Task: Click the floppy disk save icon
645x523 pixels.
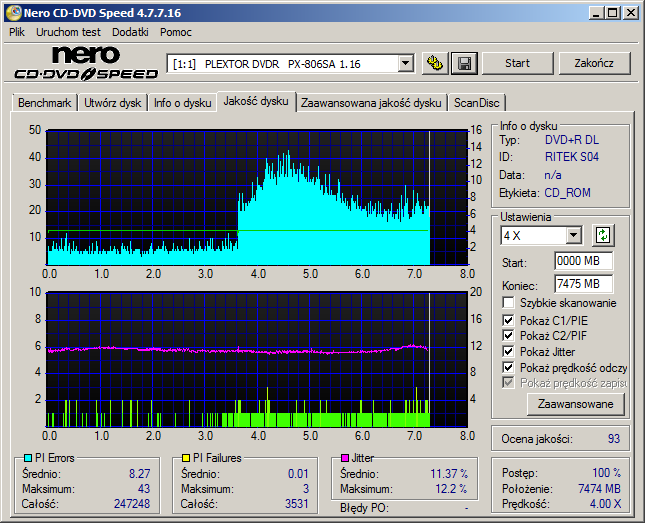Action: (x=464, y=63)
